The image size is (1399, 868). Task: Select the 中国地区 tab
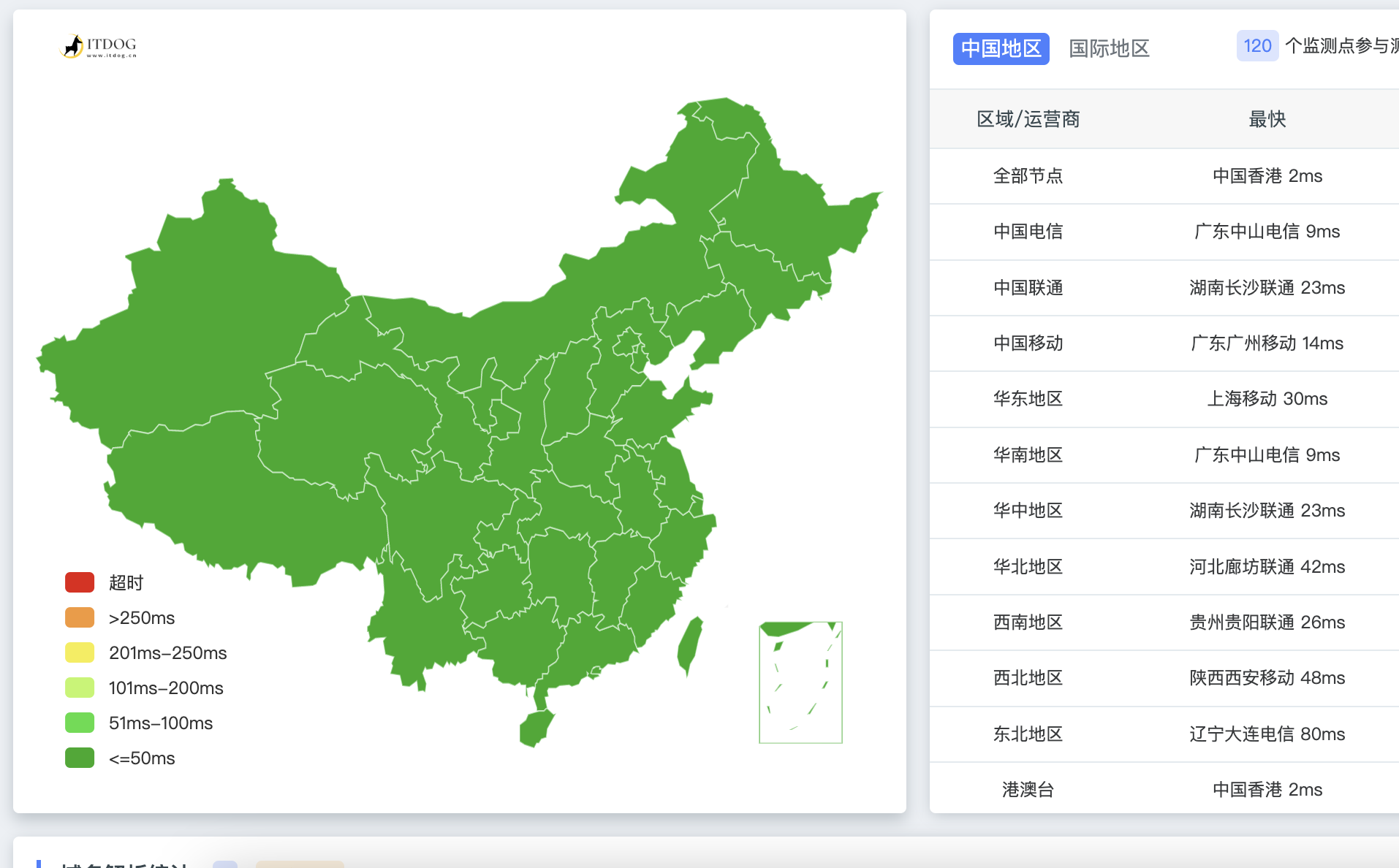pos(1000,49)
